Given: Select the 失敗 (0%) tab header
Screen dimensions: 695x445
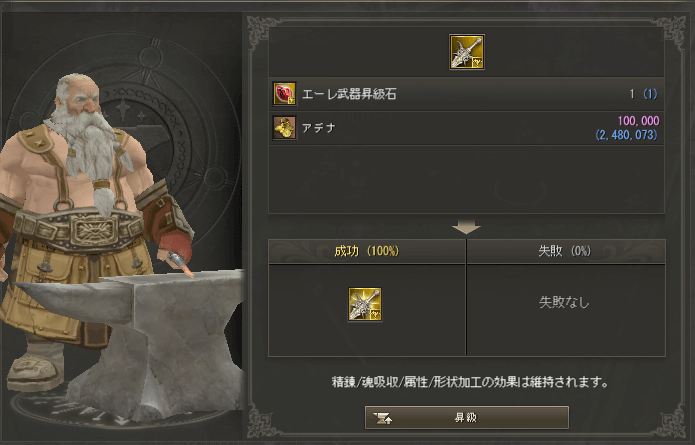Looking at the screenshot, I should (x=566, y=251).
